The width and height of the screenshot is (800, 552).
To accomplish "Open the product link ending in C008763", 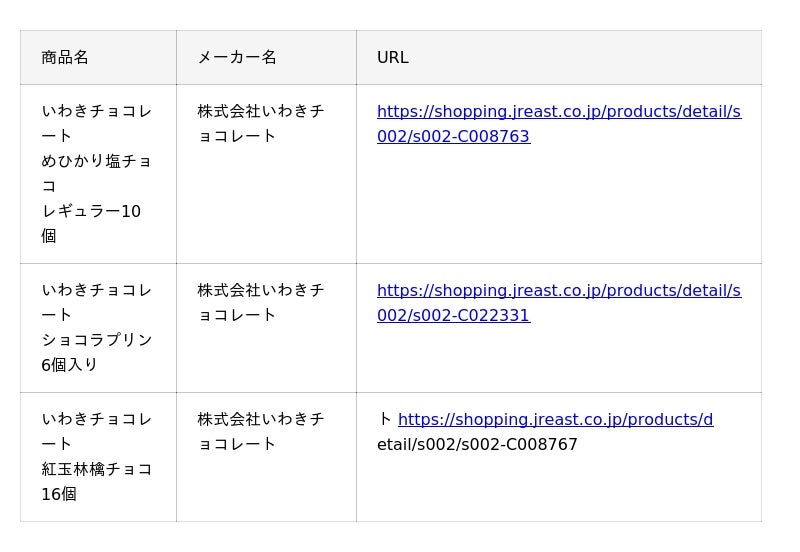I will pos(558,112).
